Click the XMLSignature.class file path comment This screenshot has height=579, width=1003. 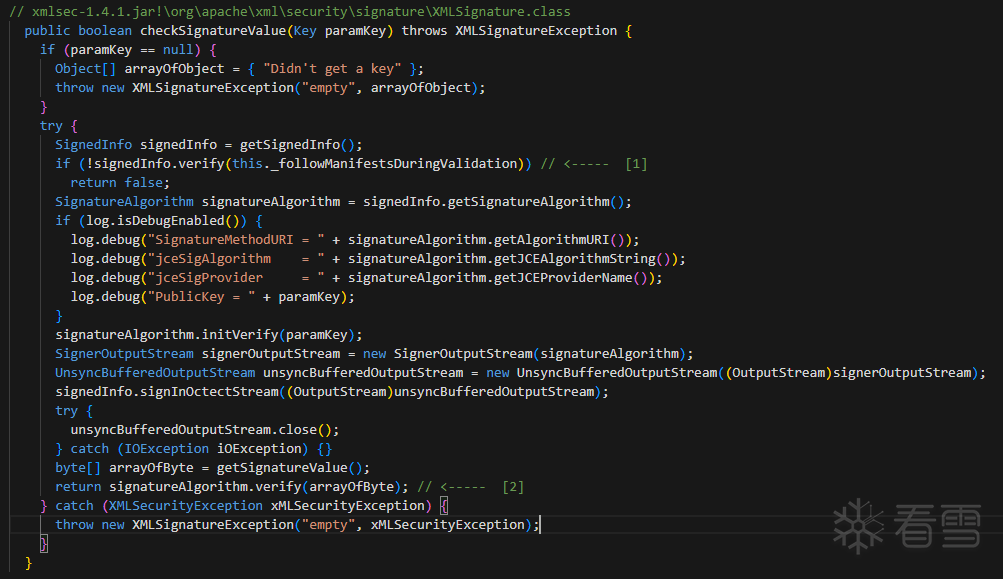click(290, 12)
